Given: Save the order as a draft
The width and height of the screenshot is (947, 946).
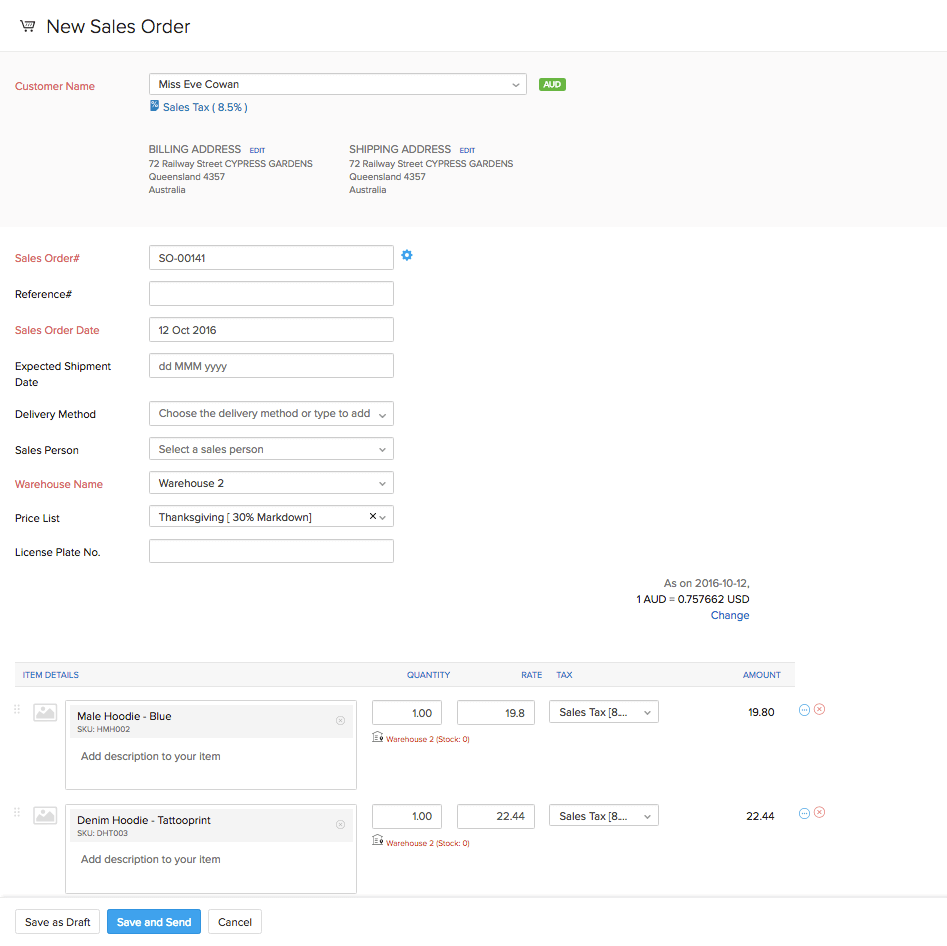Looking at the screenshot, I should pyautogui.click(x=57, y=921).
